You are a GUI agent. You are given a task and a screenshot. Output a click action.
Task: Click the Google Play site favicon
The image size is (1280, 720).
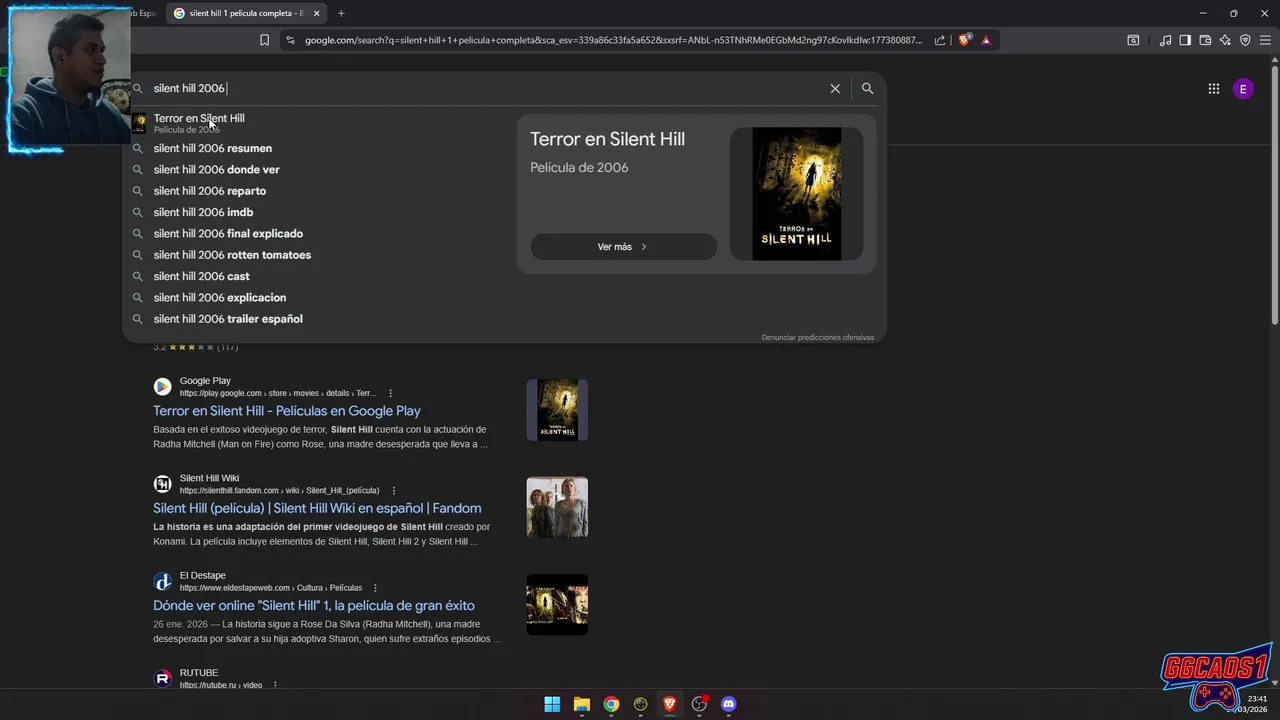(162, 386)
